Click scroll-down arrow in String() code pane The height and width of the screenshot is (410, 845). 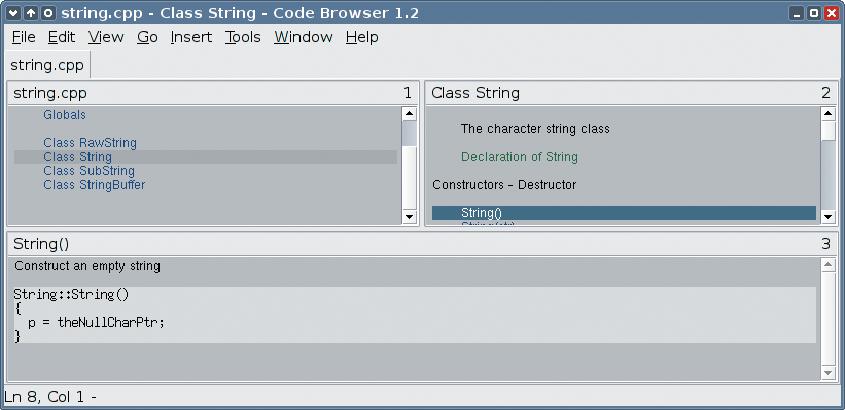click(x=828, y=373)
